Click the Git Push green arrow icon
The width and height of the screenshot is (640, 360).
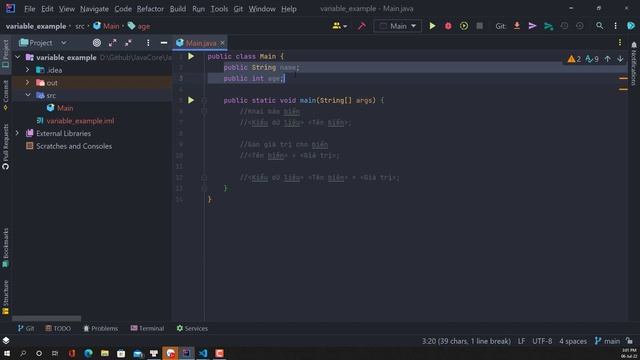(x=549, y=26)
